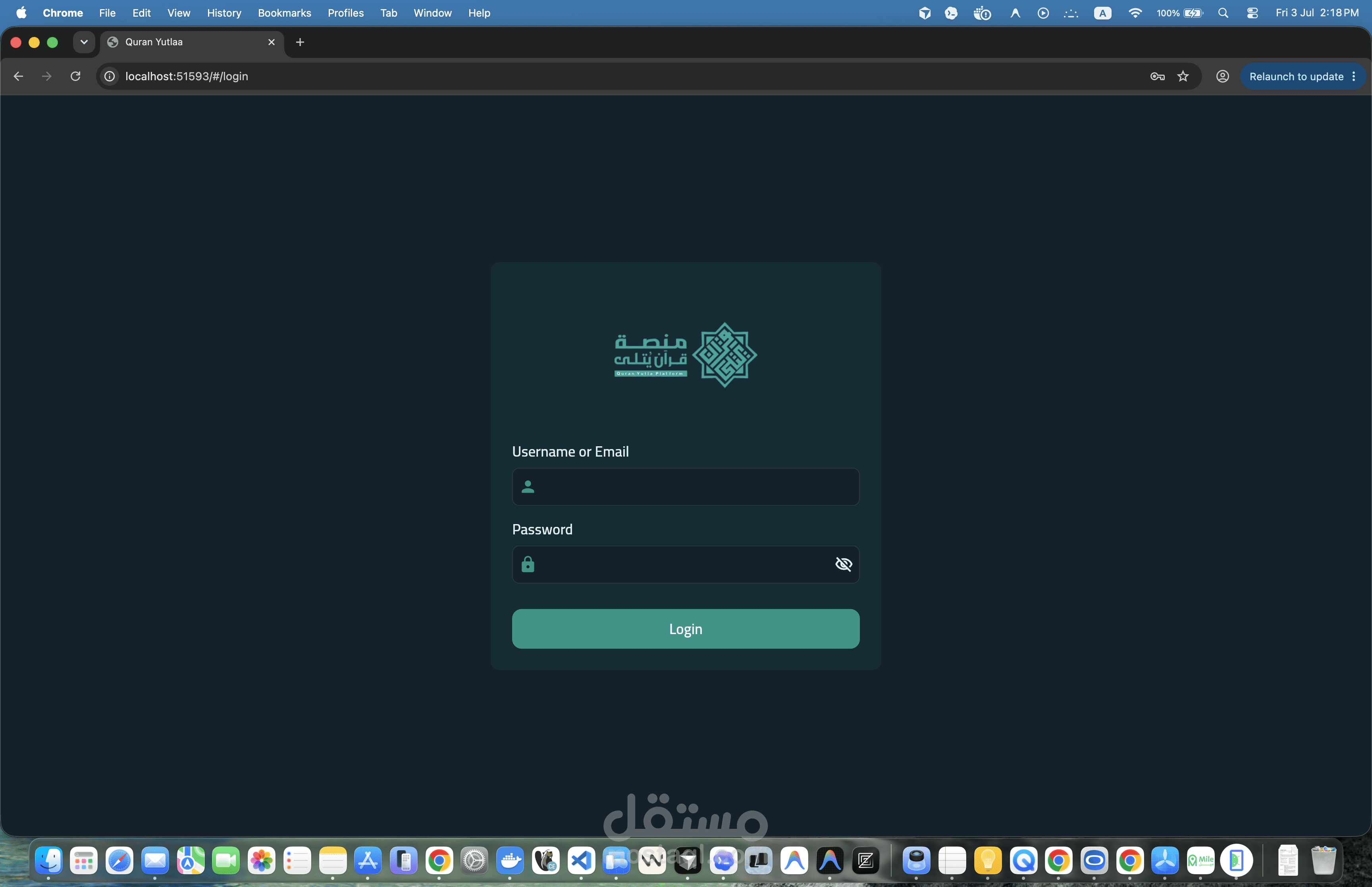Open Launchpad from the dock
Screen dimensions: 1372x887
click(84, 860)
